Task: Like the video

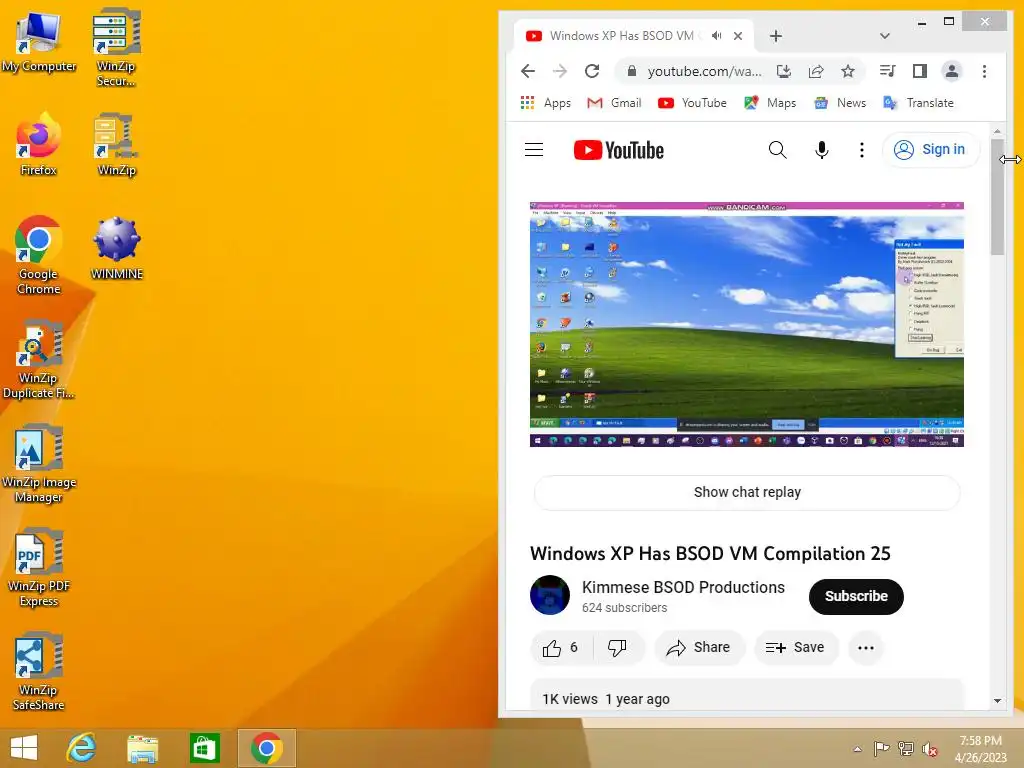Action: click(561, 647)
